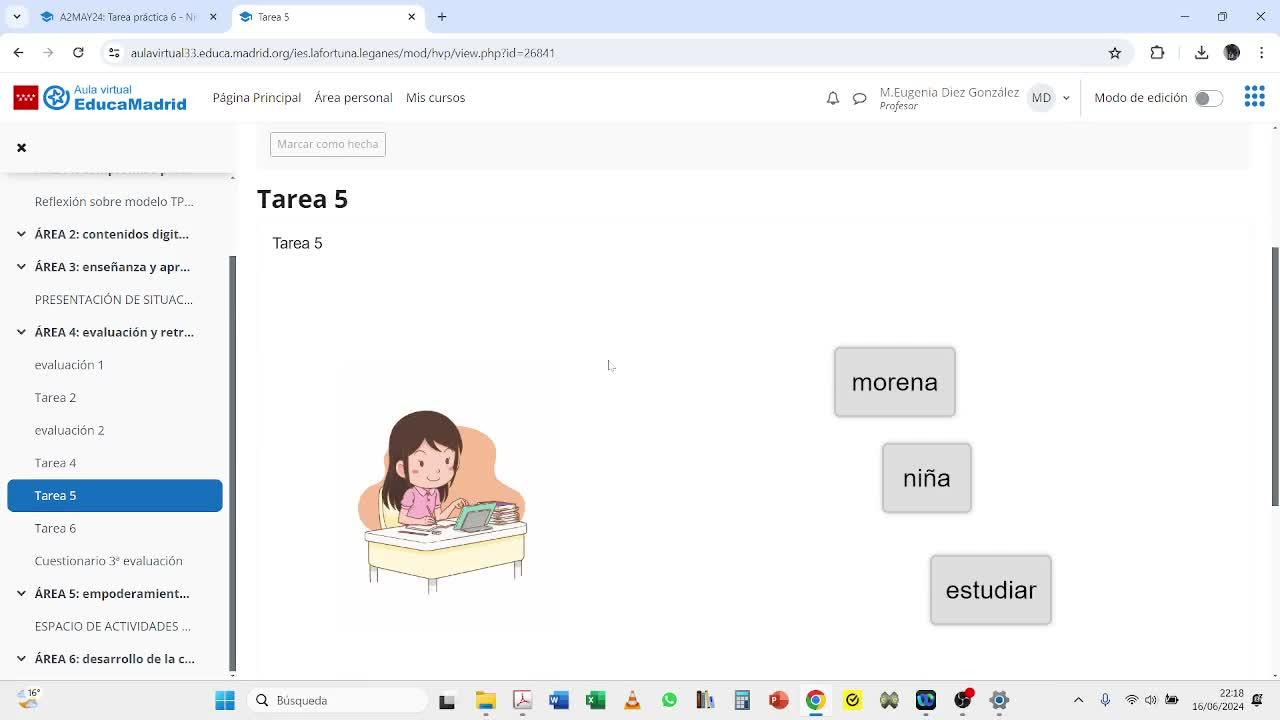The width and height of the screenshot is (1280, 720).
Task: Reload the current page
Action: [78, 53]
